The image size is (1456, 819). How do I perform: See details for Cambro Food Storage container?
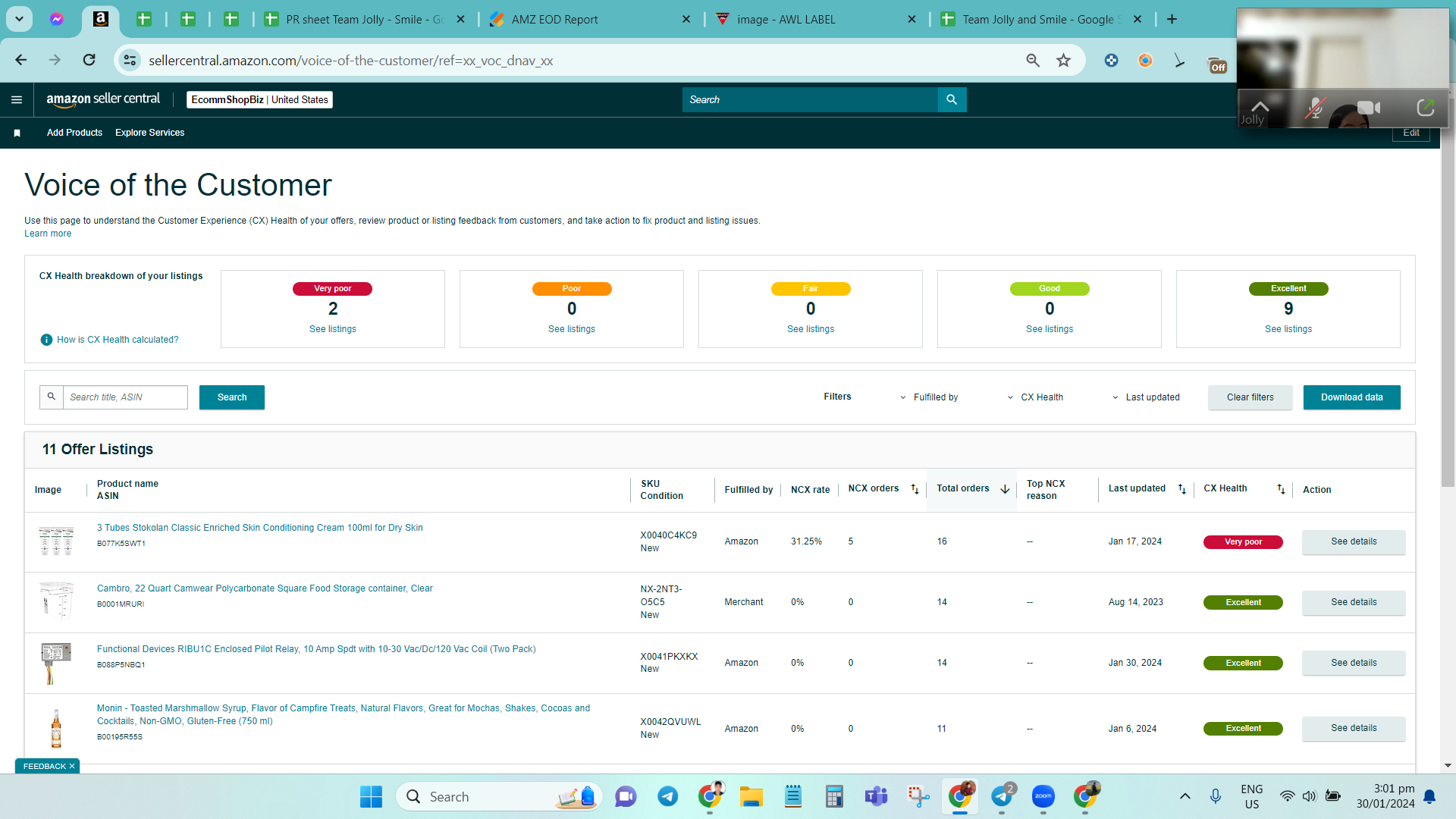1354,602
